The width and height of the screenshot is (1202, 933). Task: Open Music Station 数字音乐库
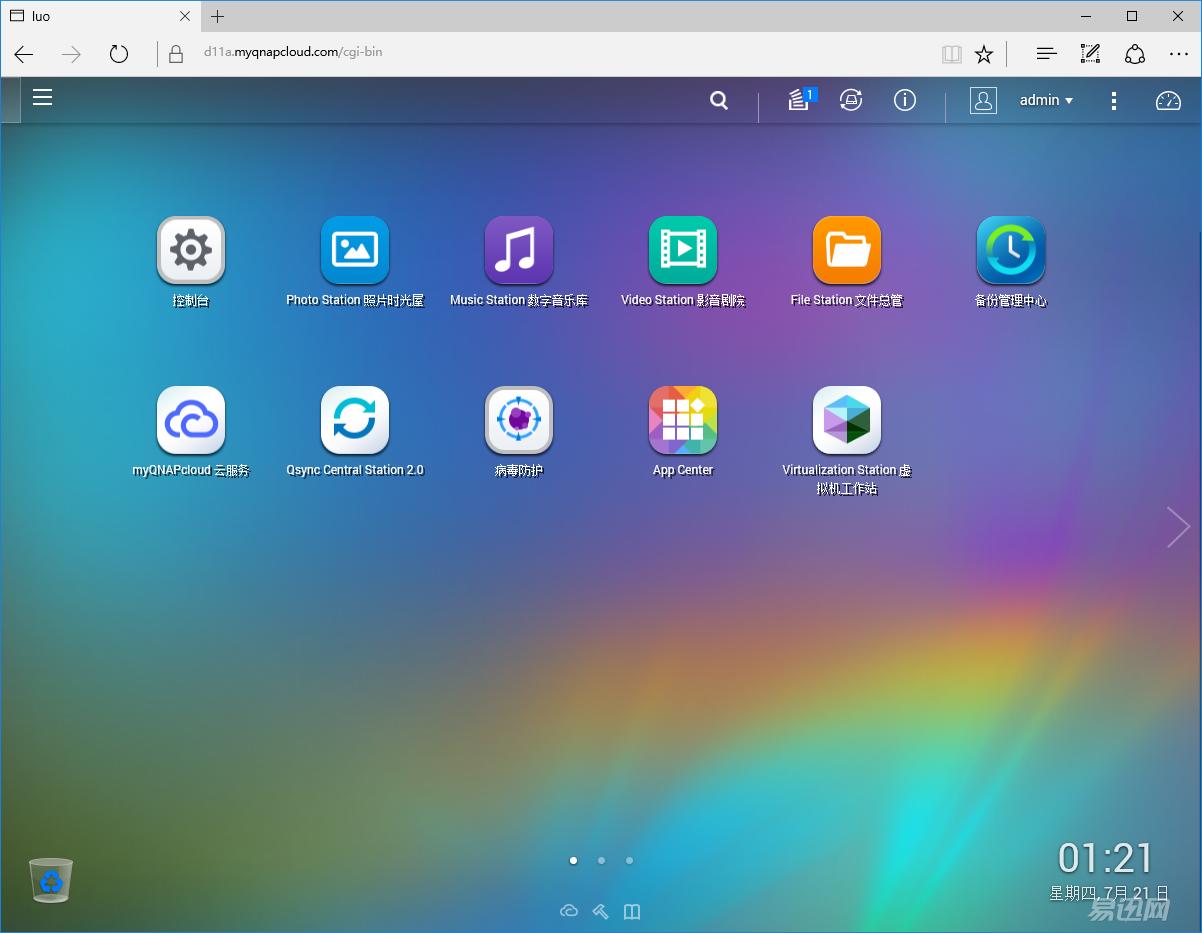[x=519, y=251]
